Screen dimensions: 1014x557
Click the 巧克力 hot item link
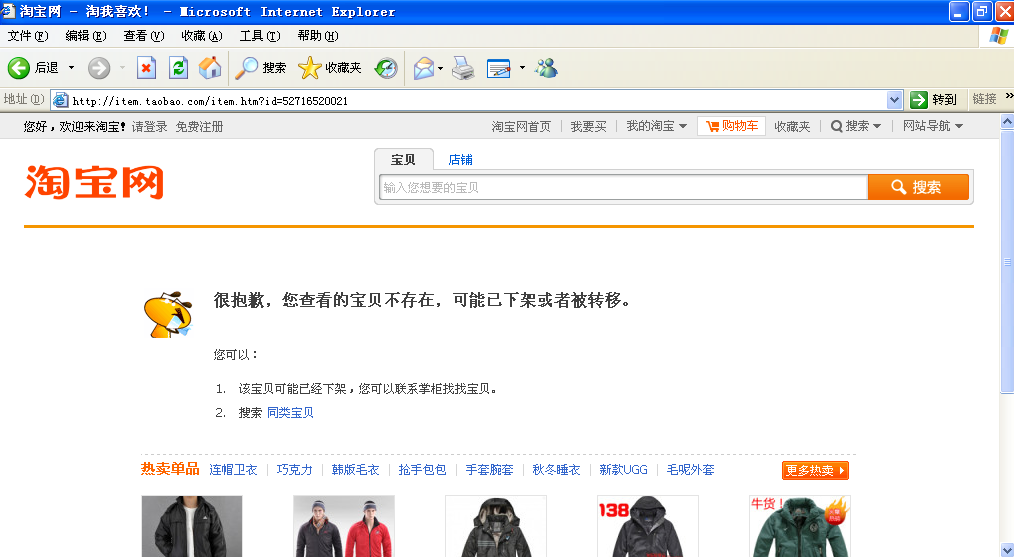[x=295, y=470]
